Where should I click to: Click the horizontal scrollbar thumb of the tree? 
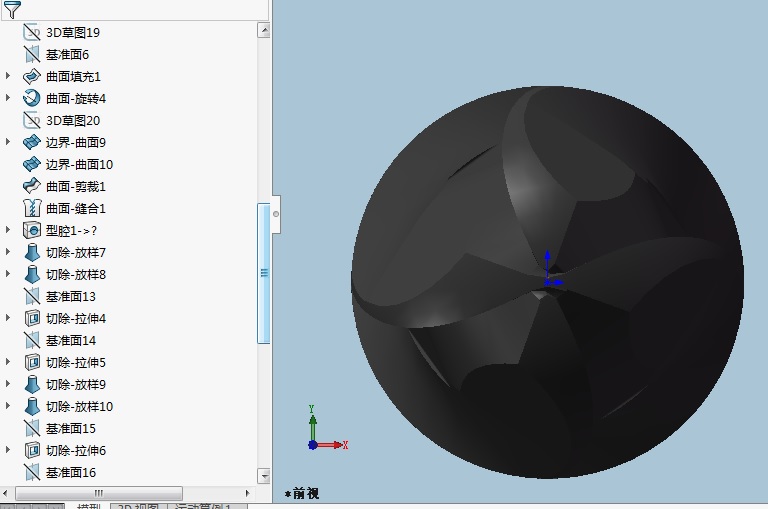pos(99,493)
